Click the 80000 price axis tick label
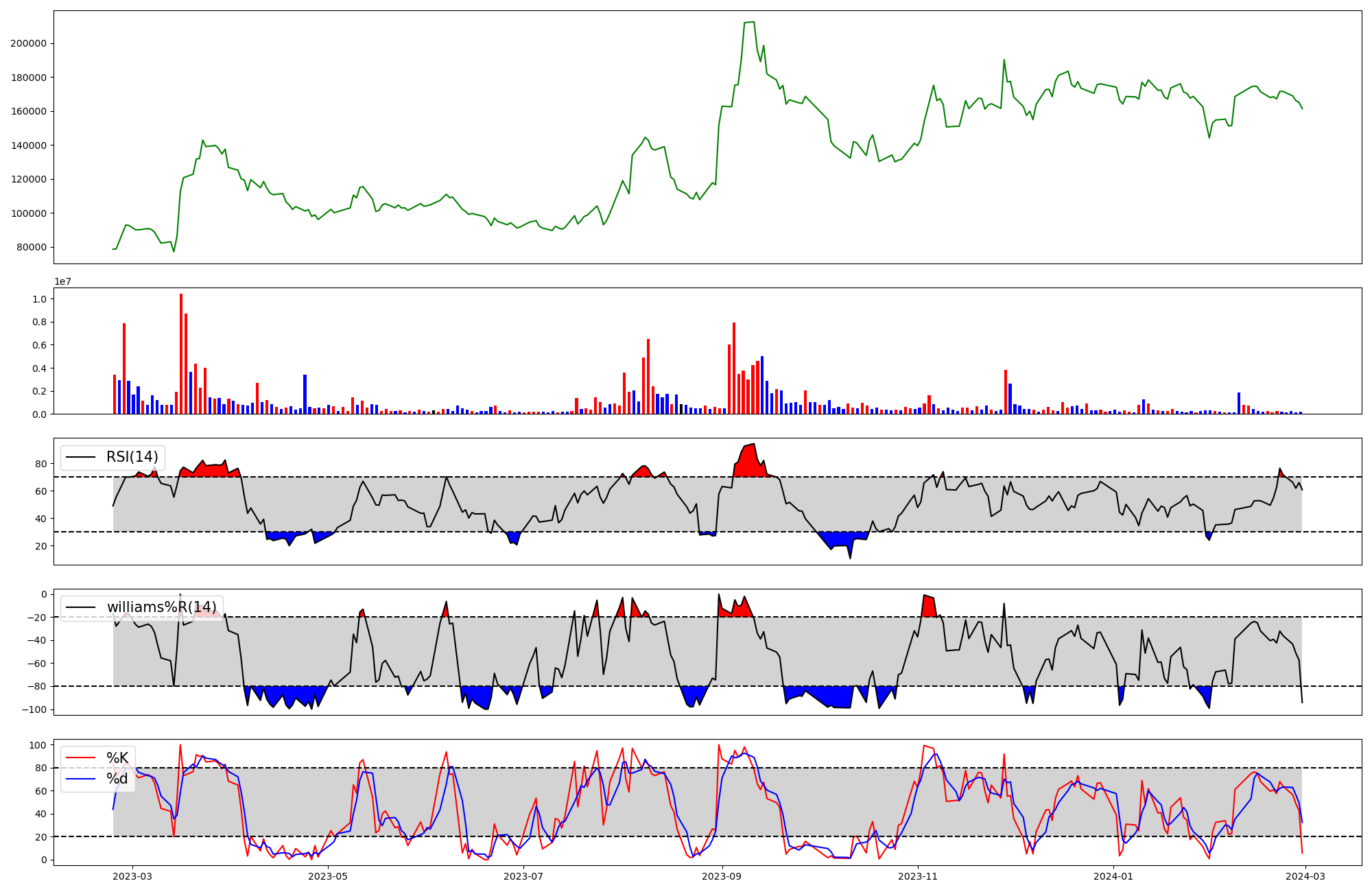1372x892 pixels. [x=31, y=248]
